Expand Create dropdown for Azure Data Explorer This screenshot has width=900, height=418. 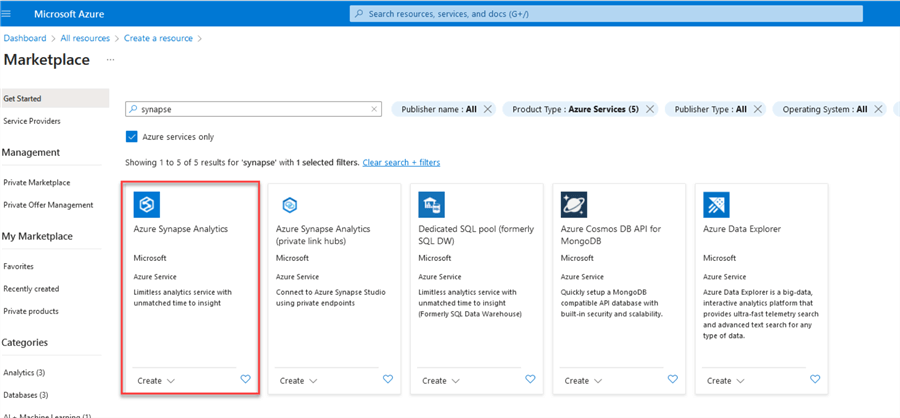(x=726, y=381)
